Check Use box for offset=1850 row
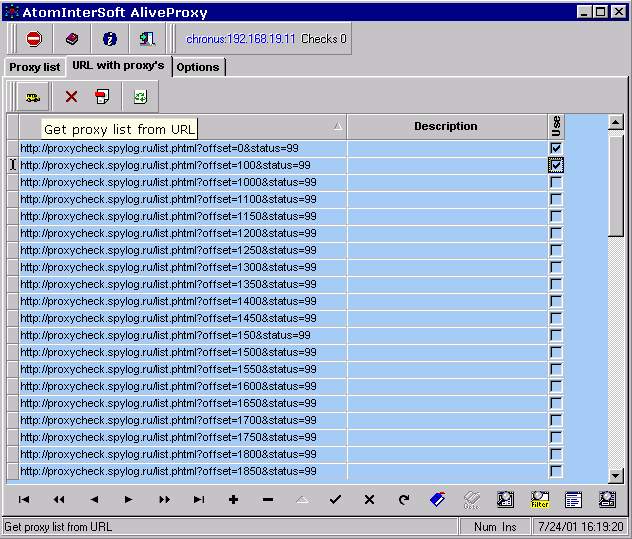The image size is (632, 539). [x=556, y=471]
